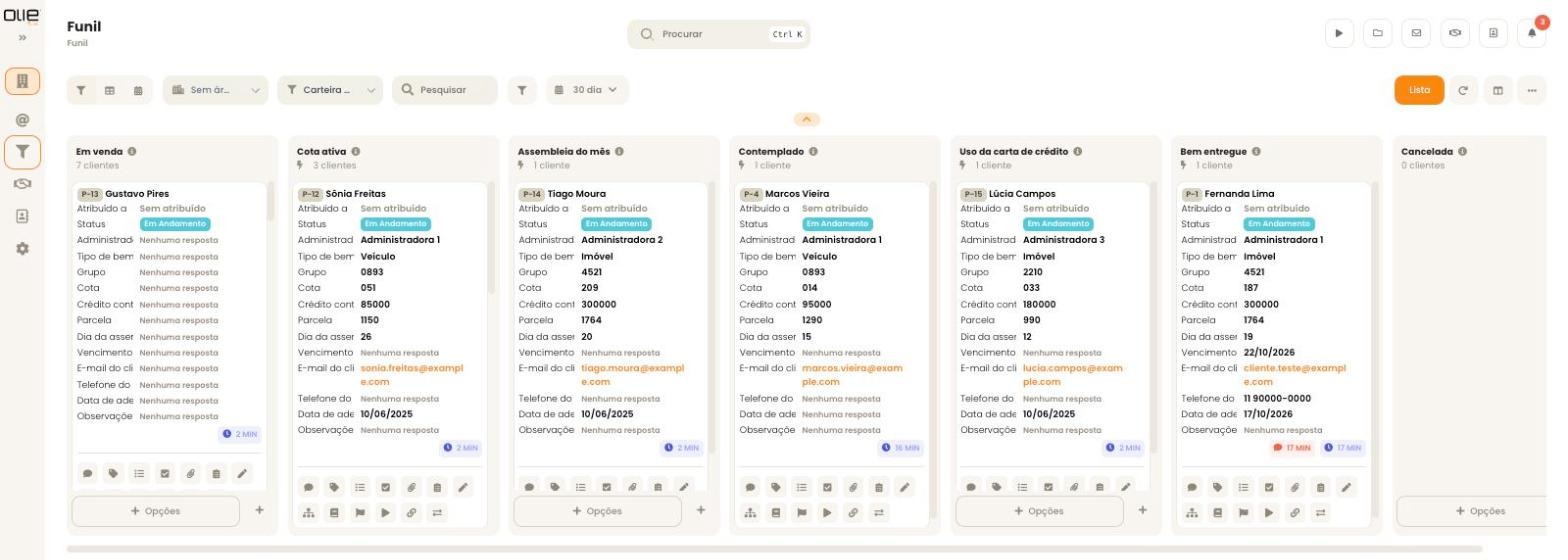Image resolution: width=1568 pixels, height=560 pixels.
Task: Click the horizontal scrollbar at the board bottom
Action: point(775,549)
